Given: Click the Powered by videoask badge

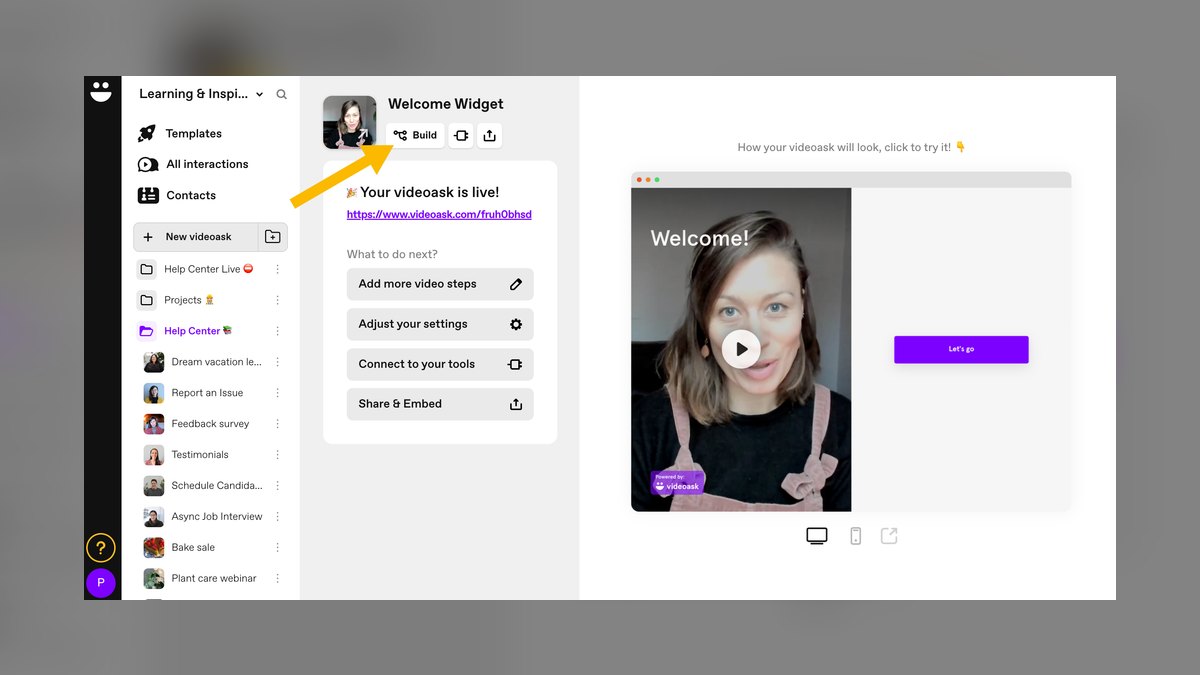Looking at the screenshot, I should click(x=677, y=483).
